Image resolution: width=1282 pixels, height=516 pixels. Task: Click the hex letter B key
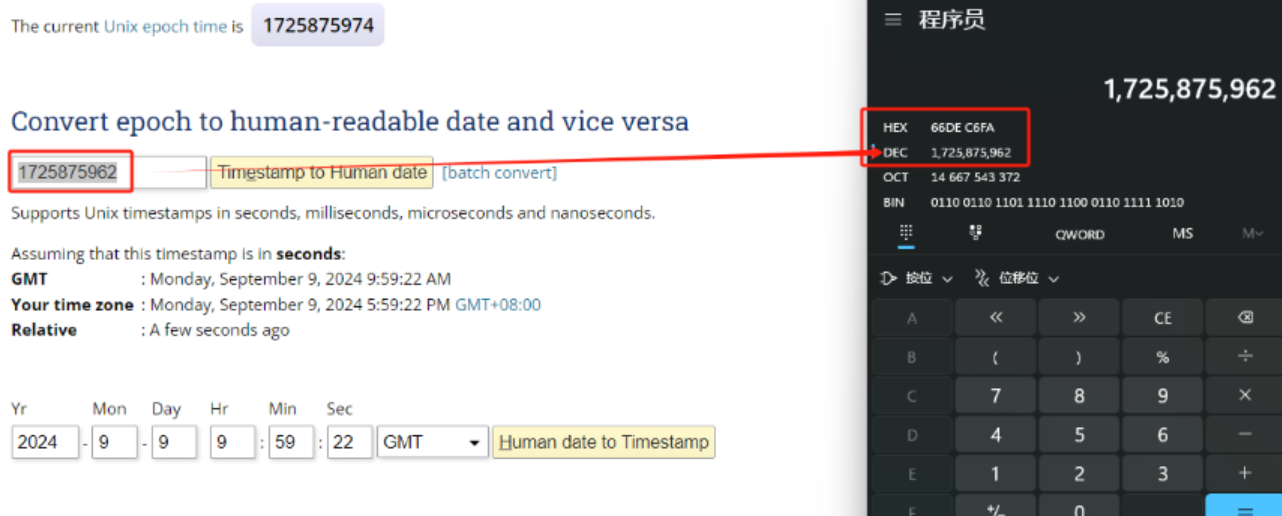click(x=911, y=357)
